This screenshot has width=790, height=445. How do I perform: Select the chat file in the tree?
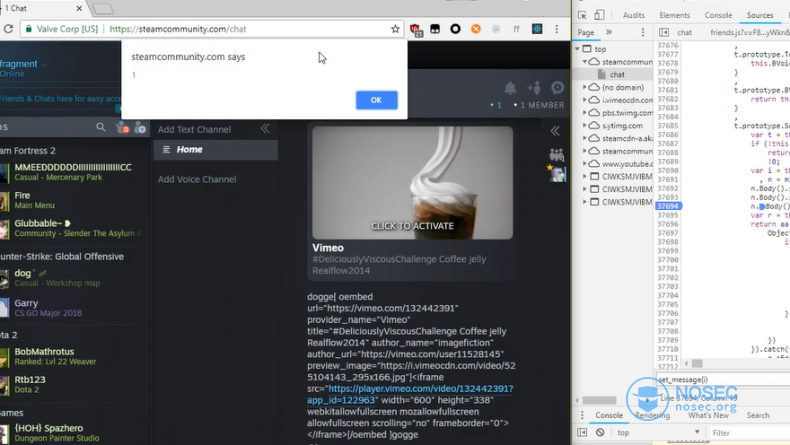tap(617, 75)
